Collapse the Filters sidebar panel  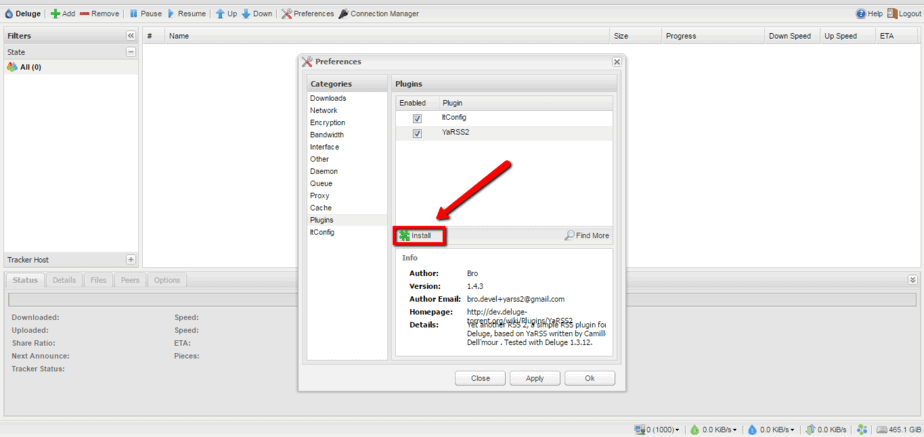tap(130, 36)
